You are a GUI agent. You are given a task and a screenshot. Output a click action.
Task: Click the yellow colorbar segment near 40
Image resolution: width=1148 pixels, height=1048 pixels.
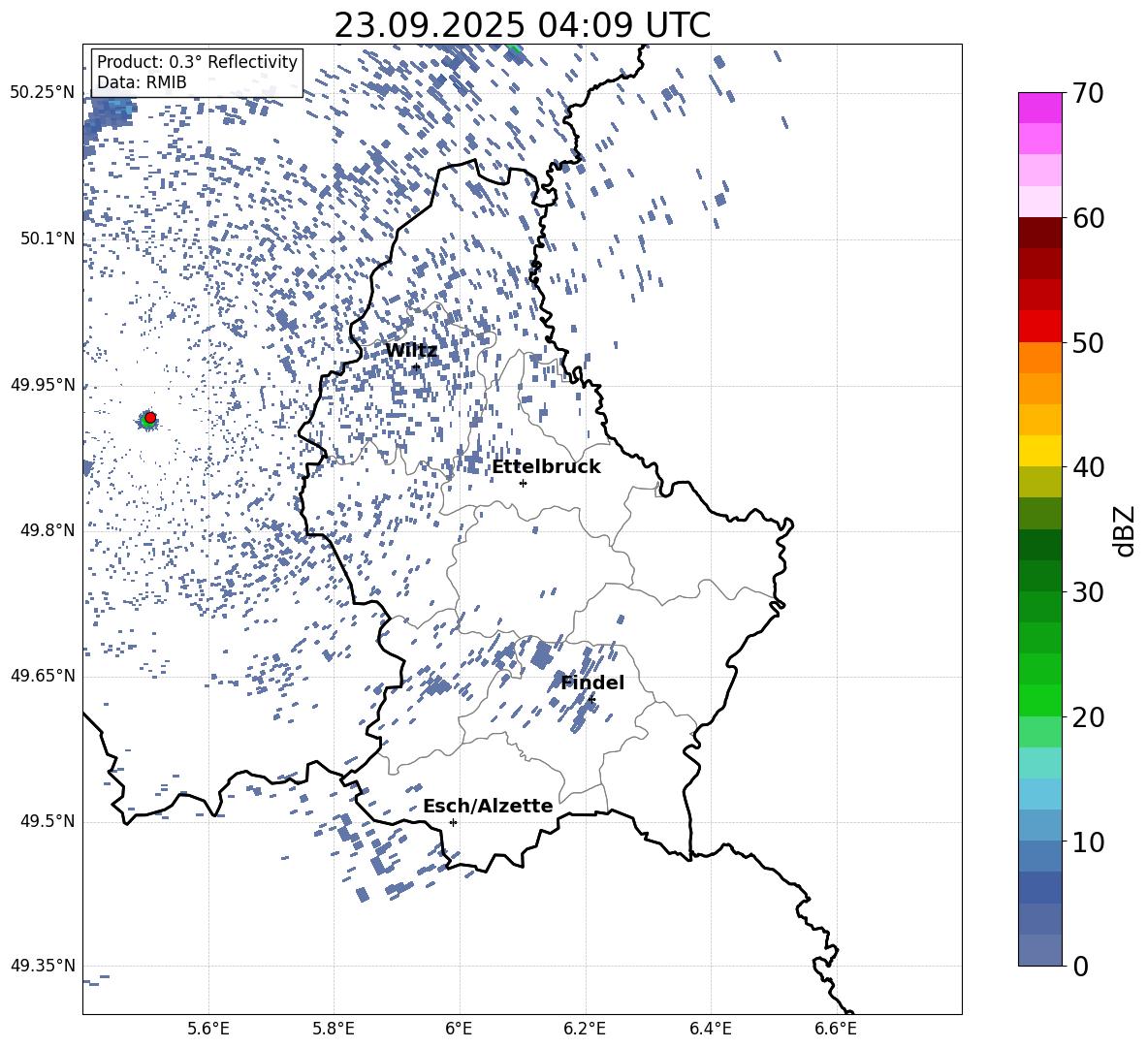pyautogui.click(x=1040, y=451)
